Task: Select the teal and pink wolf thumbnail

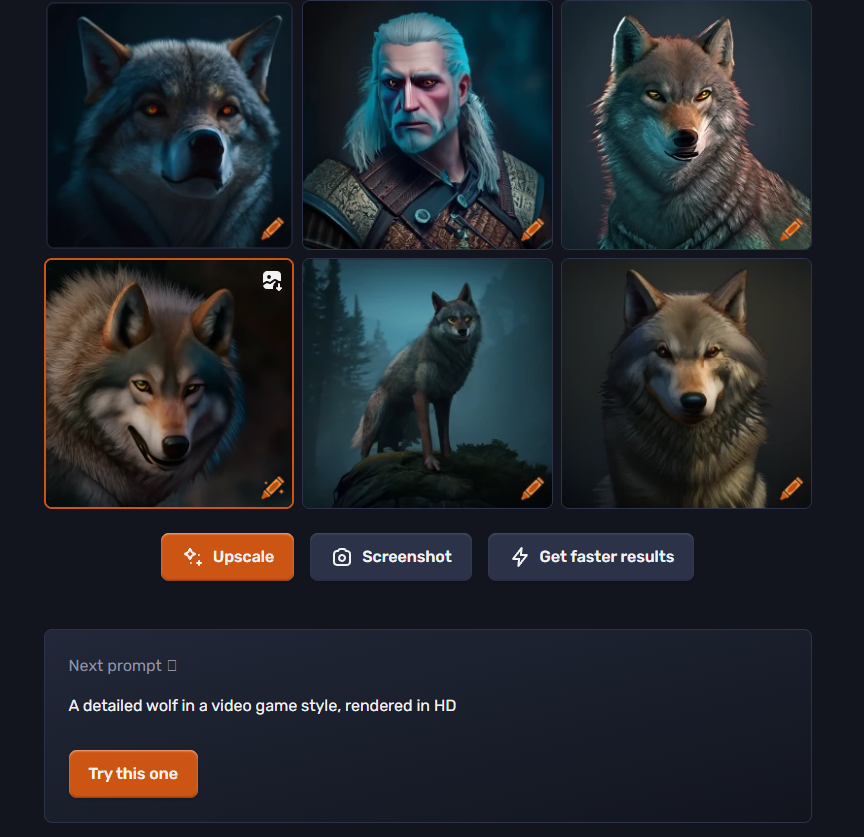Action: tap(686, 125)
